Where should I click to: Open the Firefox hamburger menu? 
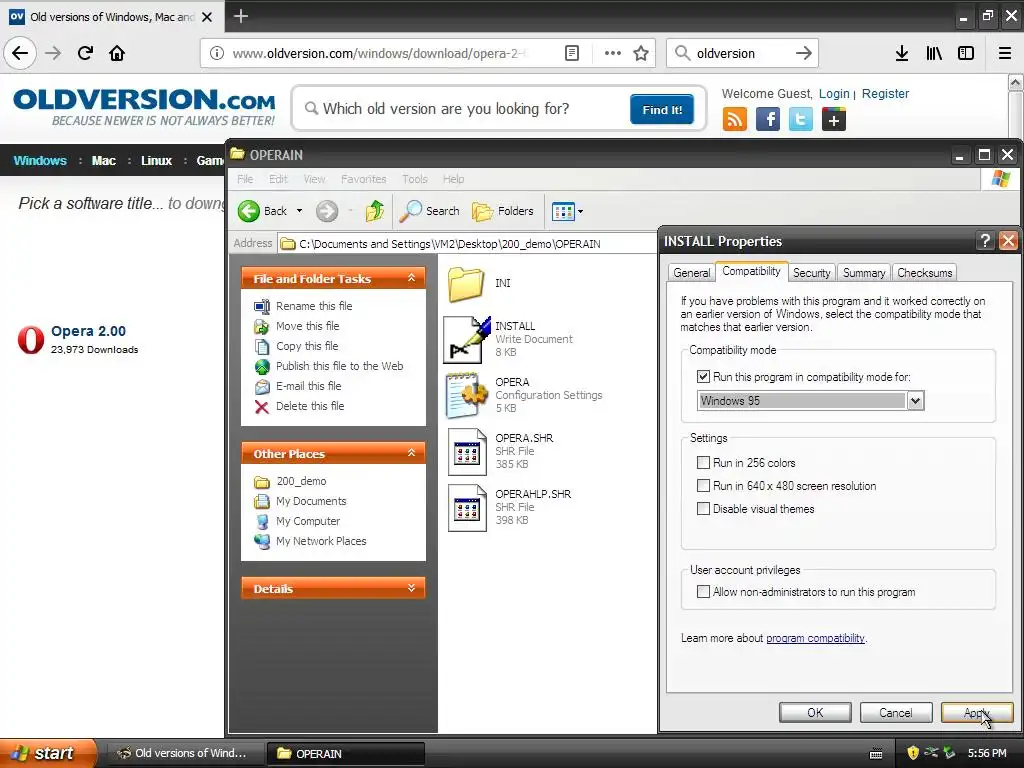[x=1005, y=53]
